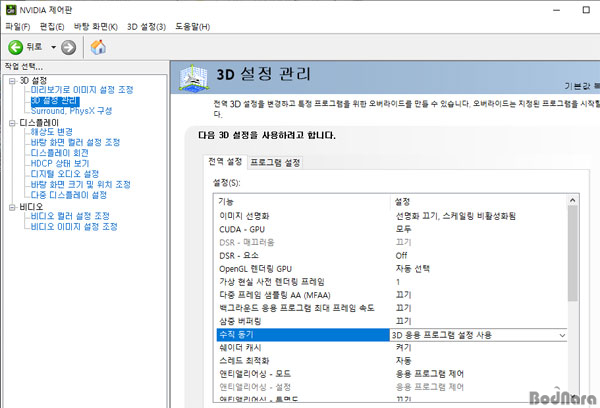This screenshot has height=408, width=600.
Task: Open the 바탕 화면(K) menu
Action: point(96,27)
